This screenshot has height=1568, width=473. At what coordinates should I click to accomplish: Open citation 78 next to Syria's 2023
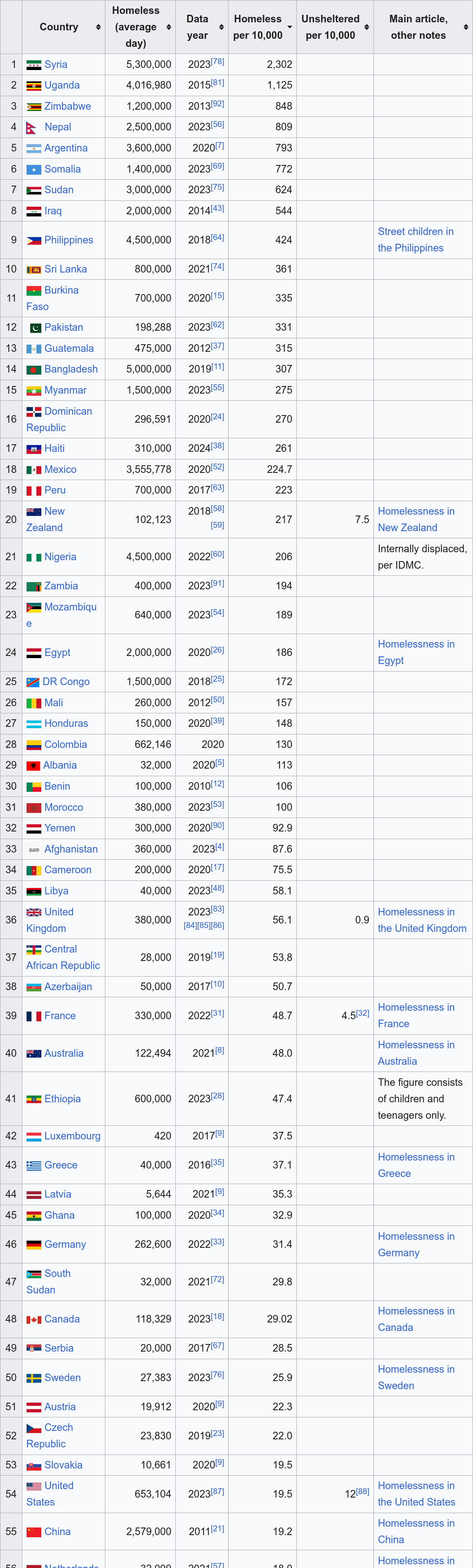(x=218, y=62)
